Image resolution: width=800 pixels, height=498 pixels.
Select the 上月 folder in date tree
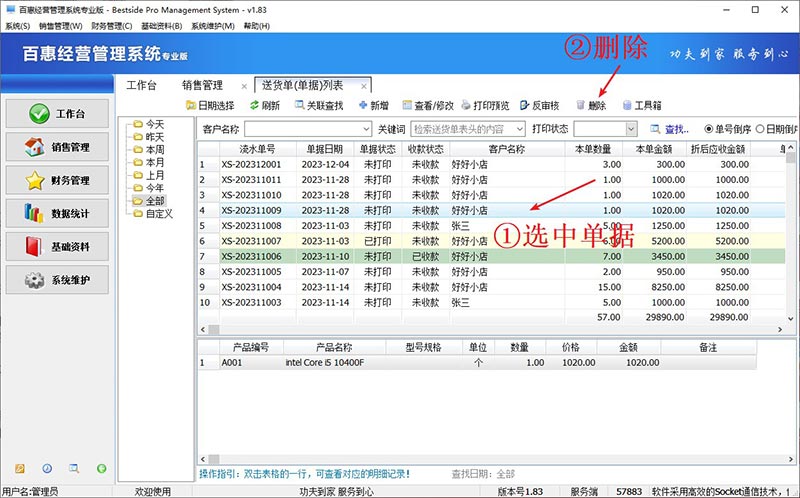coord(149,175)
